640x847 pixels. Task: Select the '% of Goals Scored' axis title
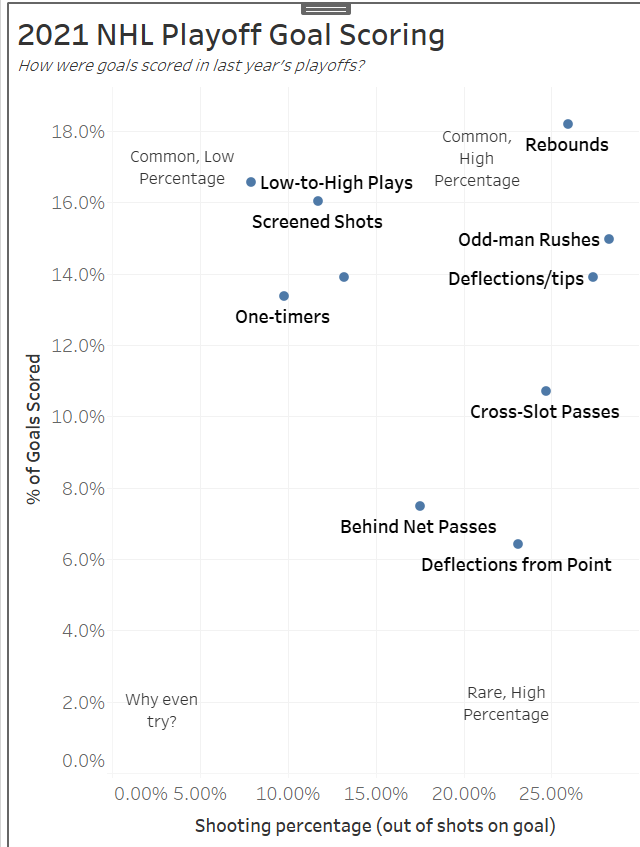35,428
